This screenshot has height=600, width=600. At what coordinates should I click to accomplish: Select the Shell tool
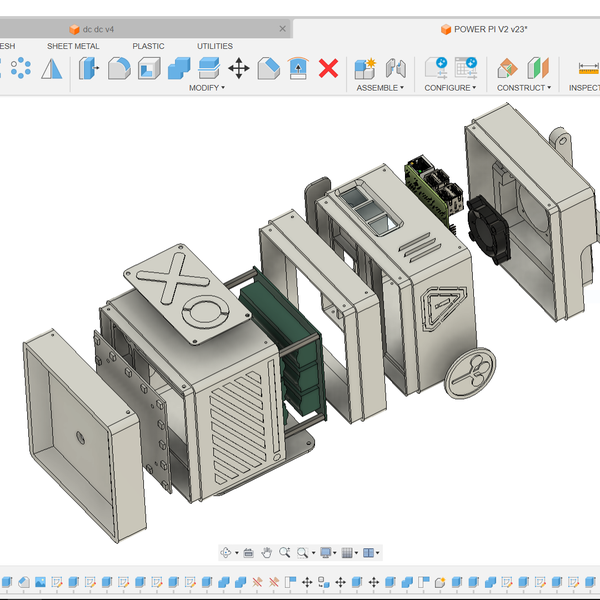pos(149,68)
